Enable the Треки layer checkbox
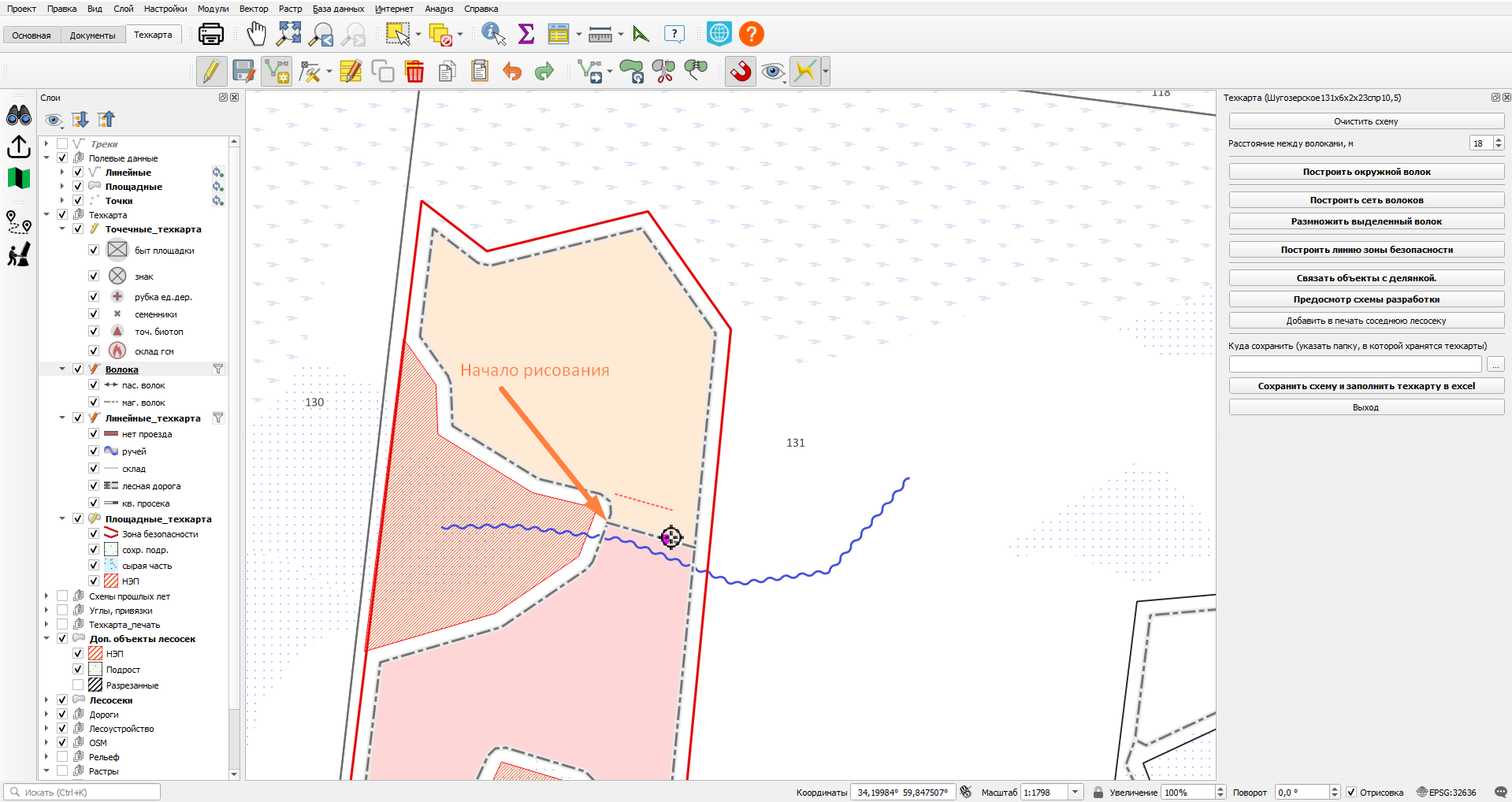 62,144
